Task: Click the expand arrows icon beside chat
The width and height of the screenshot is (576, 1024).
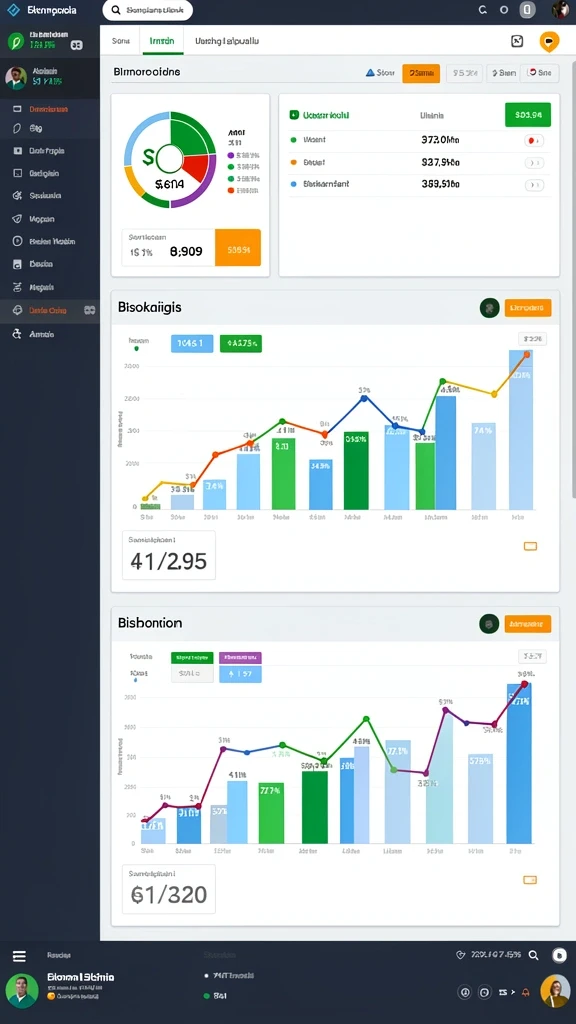Action: (517, 41)
